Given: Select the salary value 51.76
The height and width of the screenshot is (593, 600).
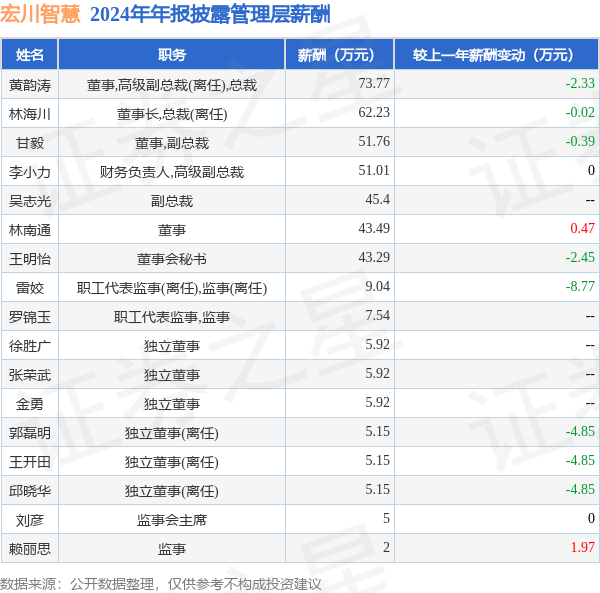Looking at the screenshot, I should point(374,141).
